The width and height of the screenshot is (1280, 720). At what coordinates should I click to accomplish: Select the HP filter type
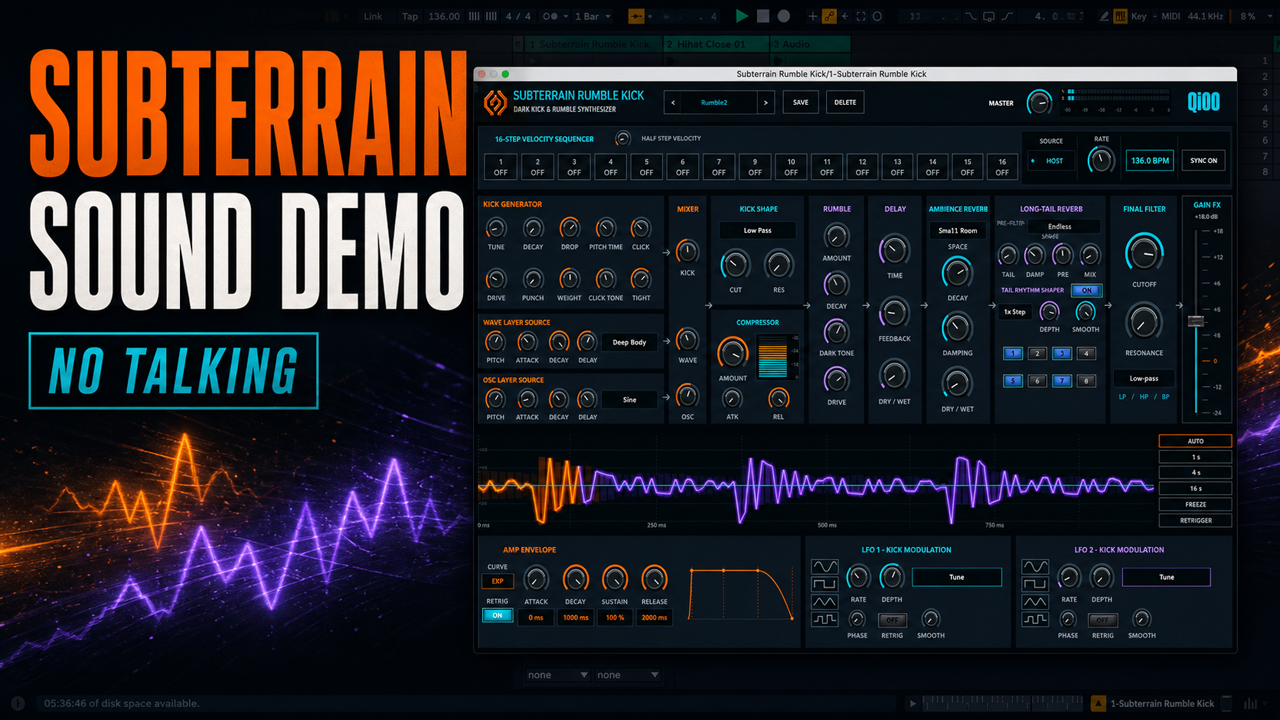tap(1145, 397)
